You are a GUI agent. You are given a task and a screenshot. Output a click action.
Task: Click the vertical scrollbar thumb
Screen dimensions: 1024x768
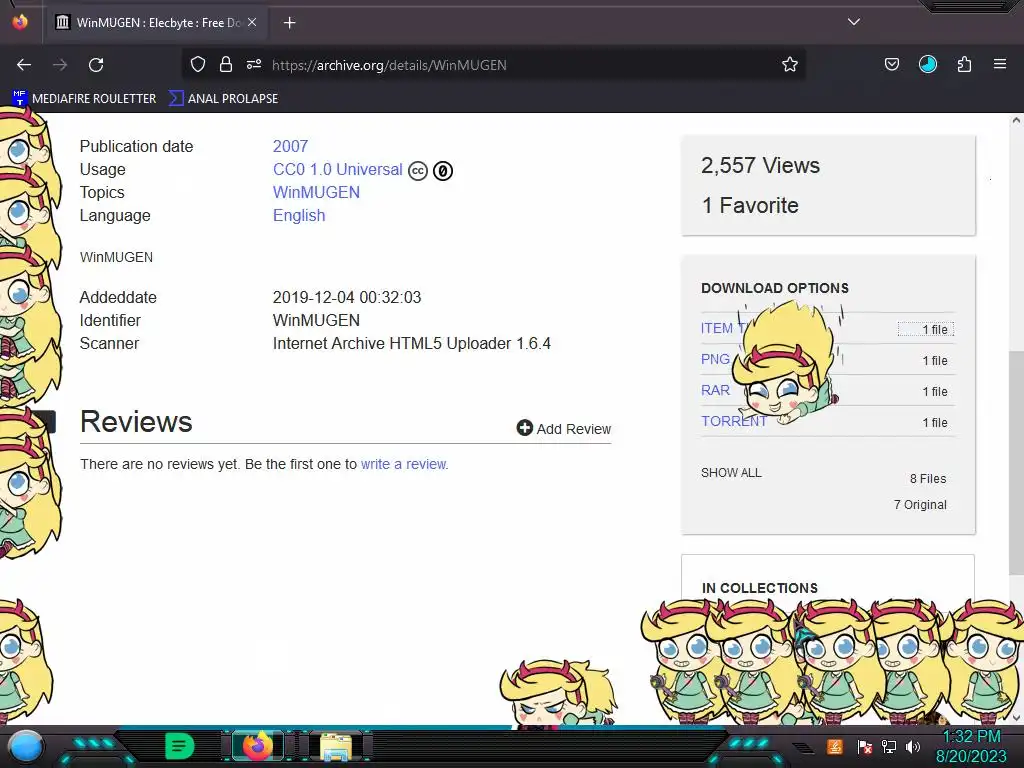pyautogui.click(x=1016, y=463)
